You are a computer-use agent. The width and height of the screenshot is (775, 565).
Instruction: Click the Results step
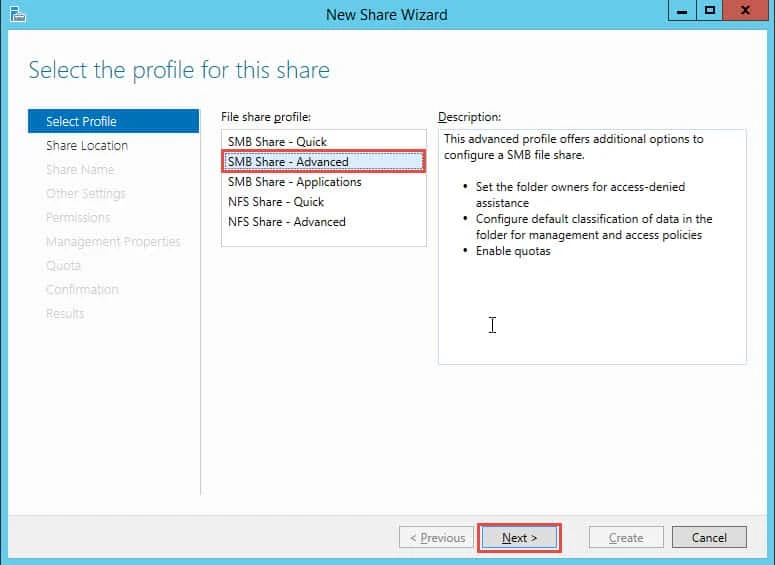coord(65,313)
